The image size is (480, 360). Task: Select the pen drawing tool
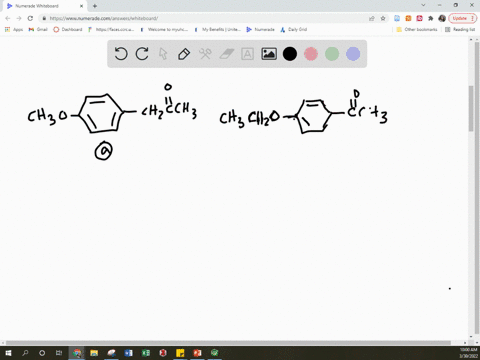click(184, 54)
